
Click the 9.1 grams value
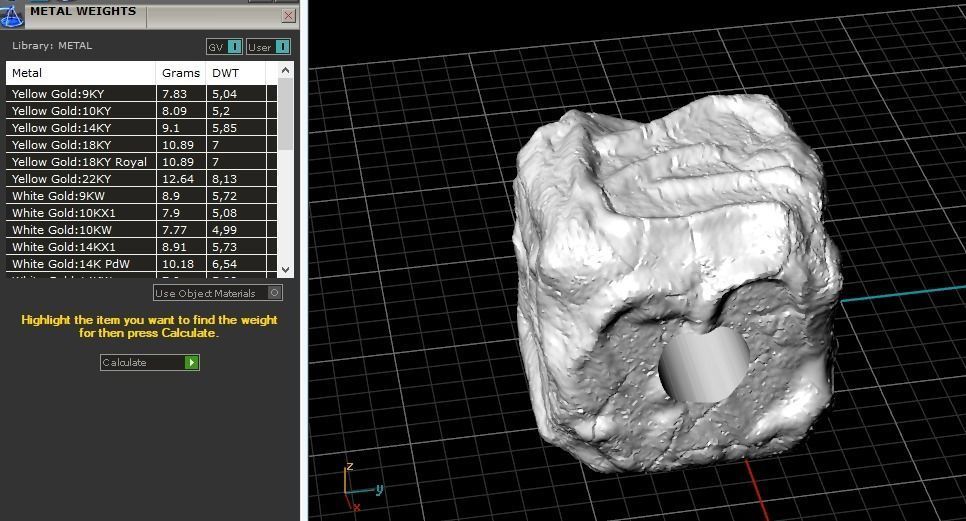(x=171, y=128)
